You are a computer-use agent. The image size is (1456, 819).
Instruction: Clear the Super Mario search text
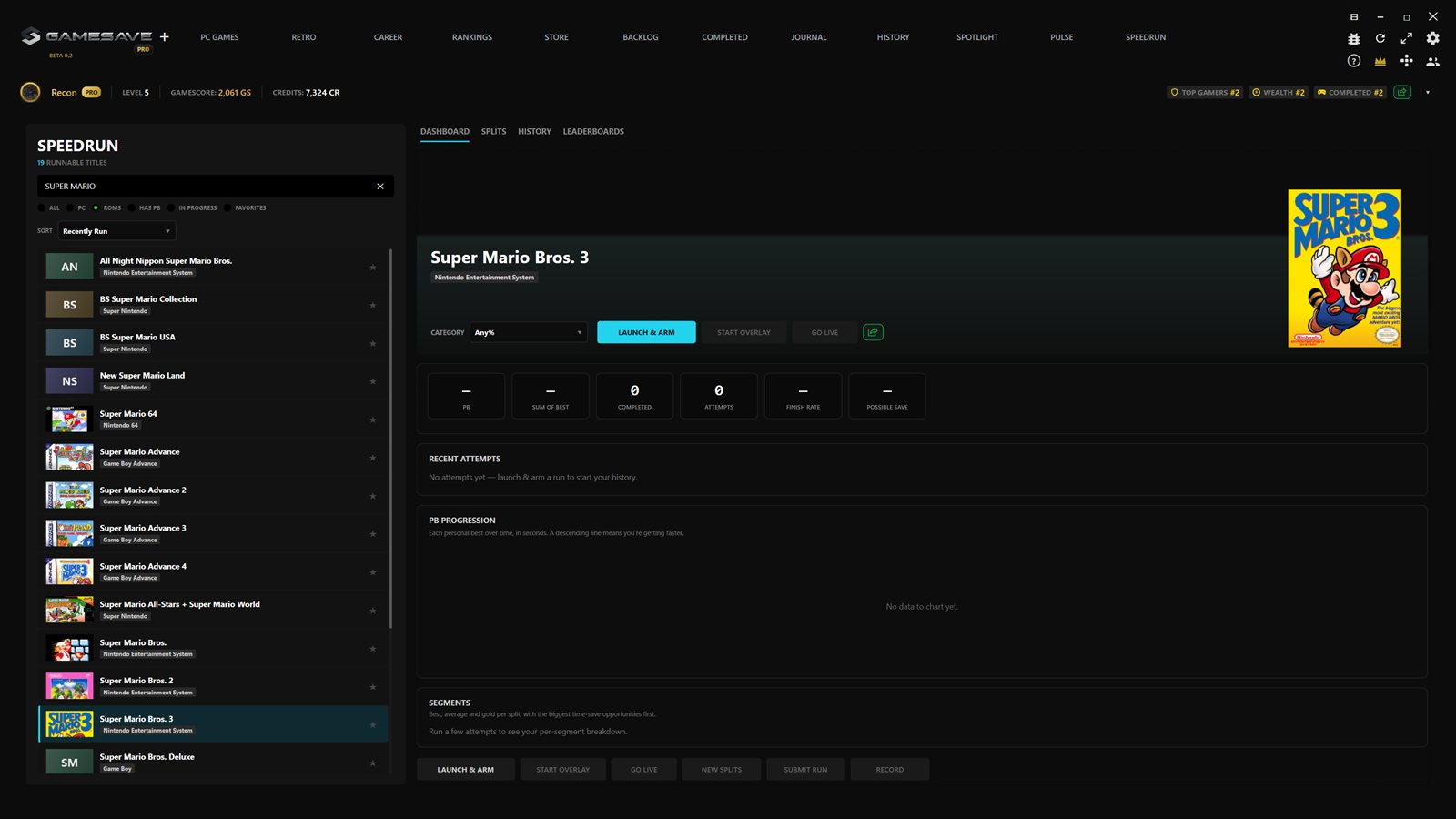tap(380, 186)
